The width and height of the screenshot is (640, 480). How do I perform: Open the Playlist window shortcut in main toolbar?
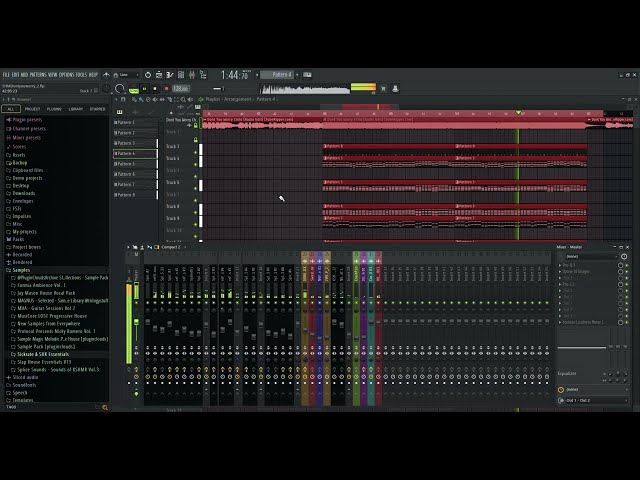159,75
